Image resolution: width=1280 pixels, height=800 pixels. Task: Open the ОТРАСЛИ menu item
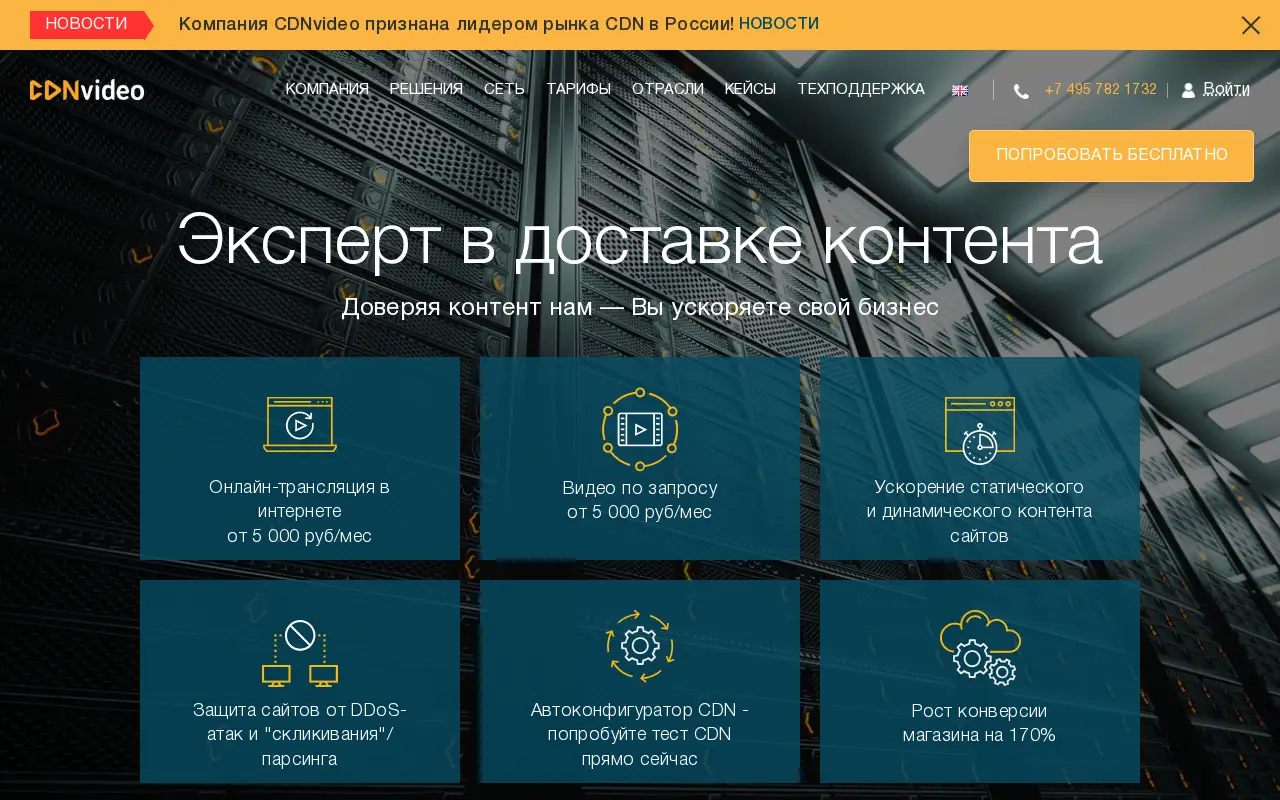[x=668, y=90]
